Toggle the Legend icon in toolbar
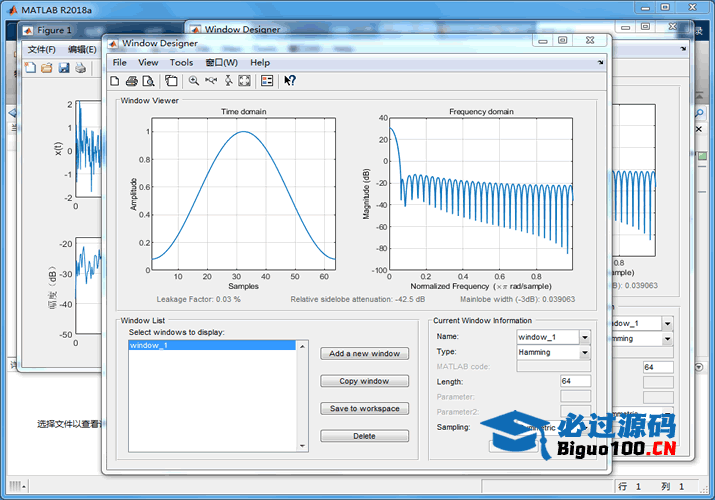The width and height of the screenshot is (715, 500). [267, 81]
